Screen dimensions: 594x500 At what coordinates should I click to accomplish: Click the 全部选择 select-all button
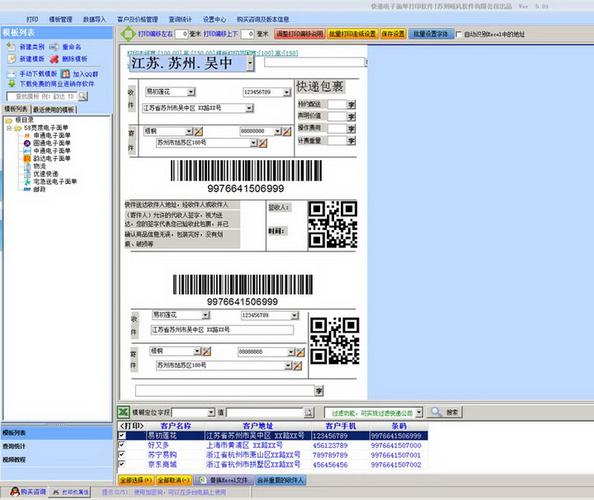[136, 480]
